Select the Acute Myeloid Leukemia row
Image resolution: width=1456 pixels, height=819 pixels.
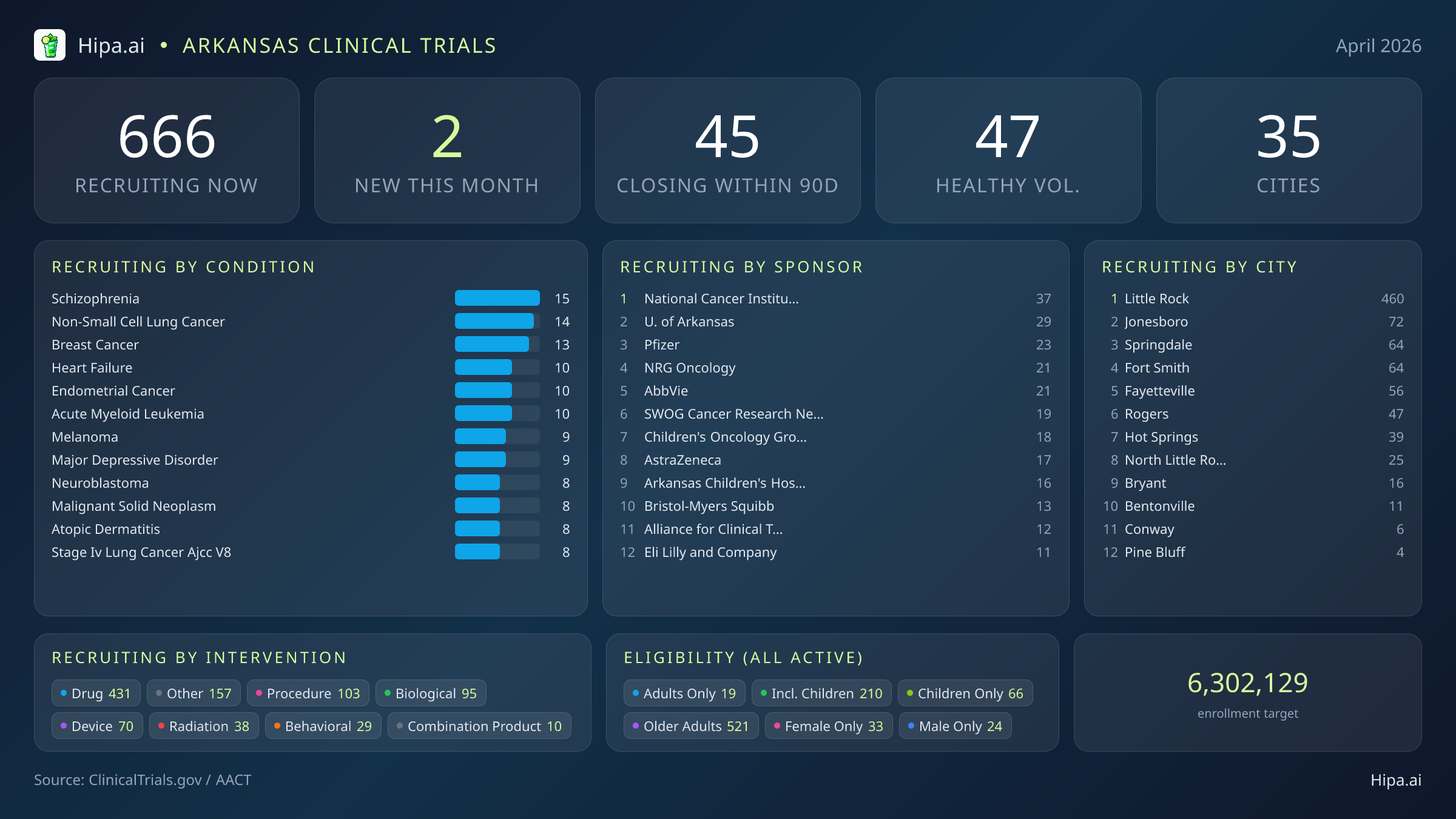point(311,414)
